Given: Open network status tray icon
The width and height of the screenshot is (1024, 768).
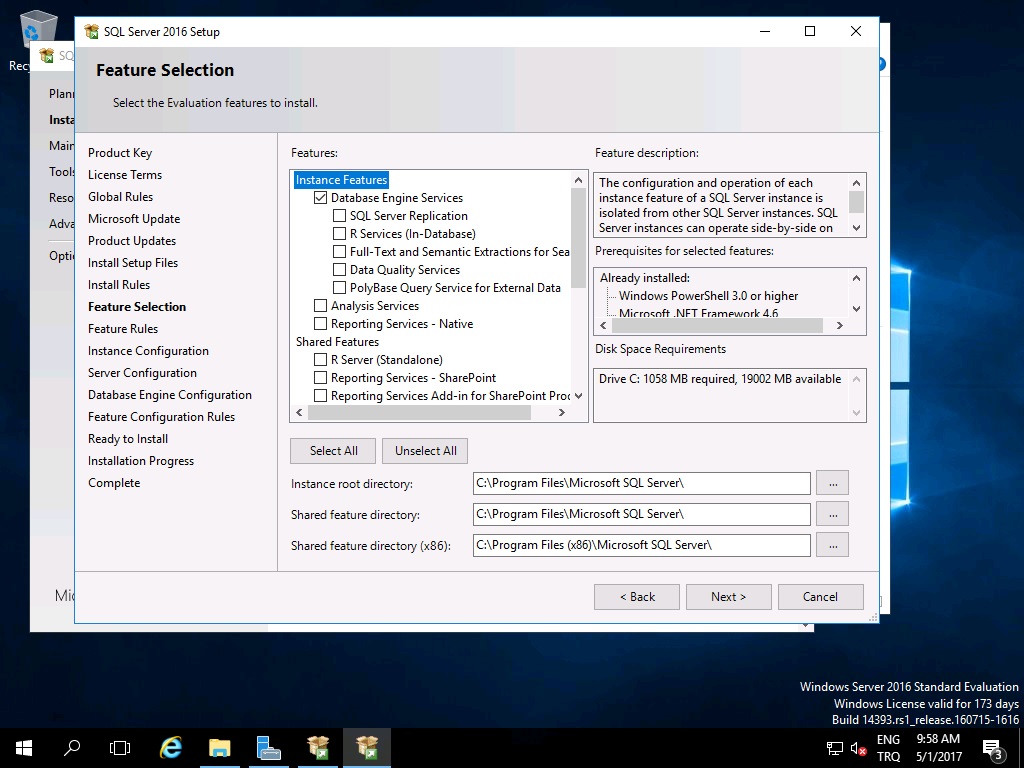Looking at the screenshot, I should point(835,748).
